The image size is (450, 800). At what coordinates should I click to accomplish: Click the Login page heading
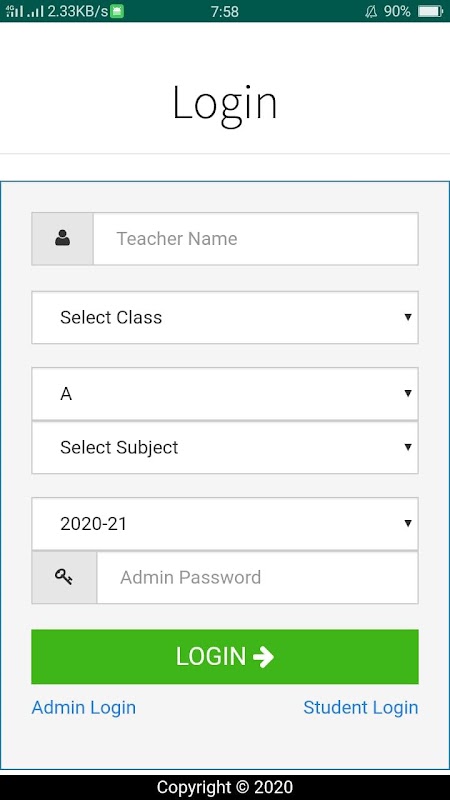(x=225, y=104)
